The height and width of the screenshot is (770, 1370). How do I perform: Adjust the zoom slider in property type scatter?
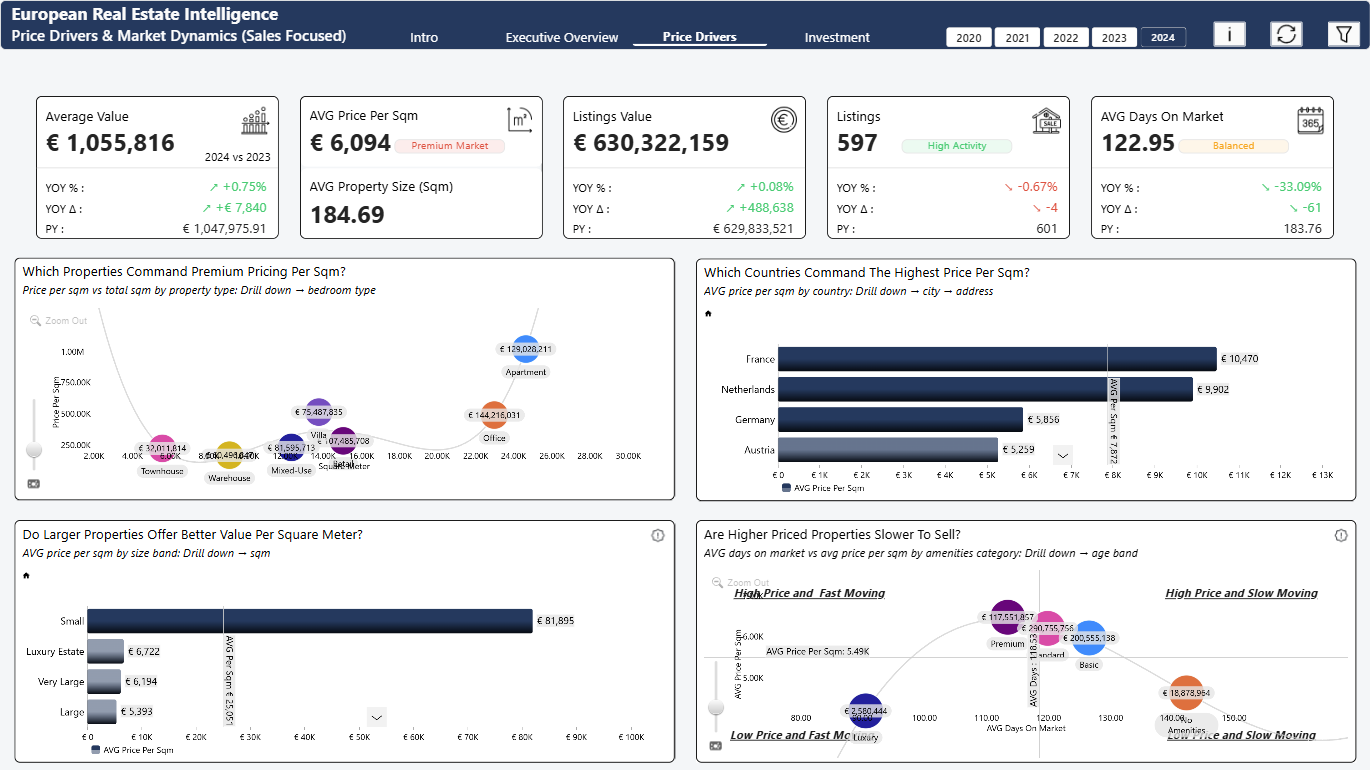click(x=34, y=452)
